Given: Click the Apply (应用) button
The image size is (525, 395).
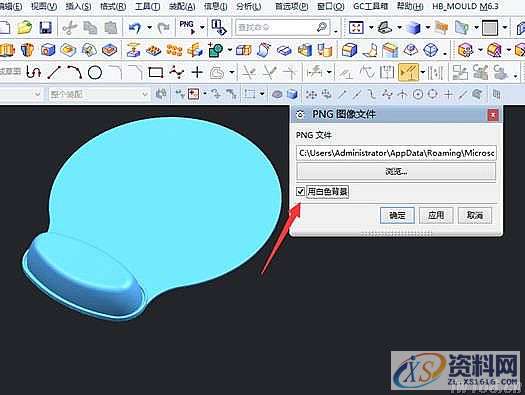Looking at the screenshot, I should 436,215.
